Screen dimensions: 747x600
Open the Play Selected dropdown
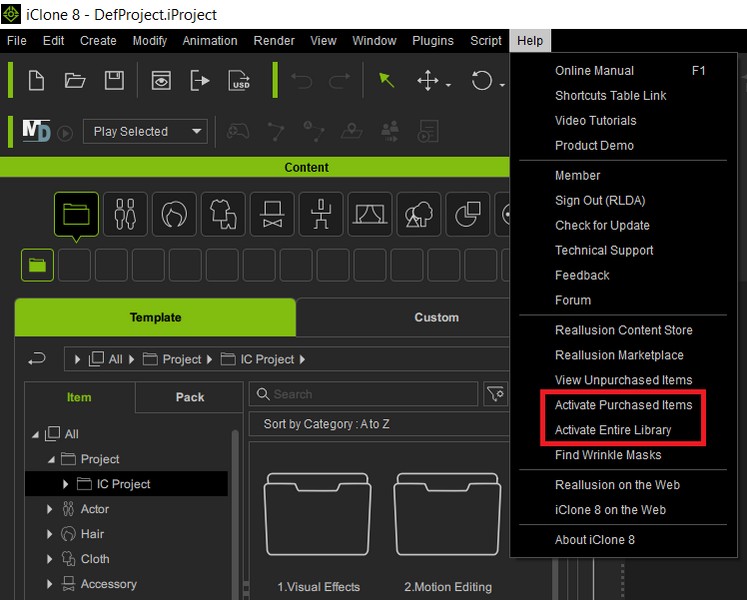pyautogui.click(x=145, y=131)
